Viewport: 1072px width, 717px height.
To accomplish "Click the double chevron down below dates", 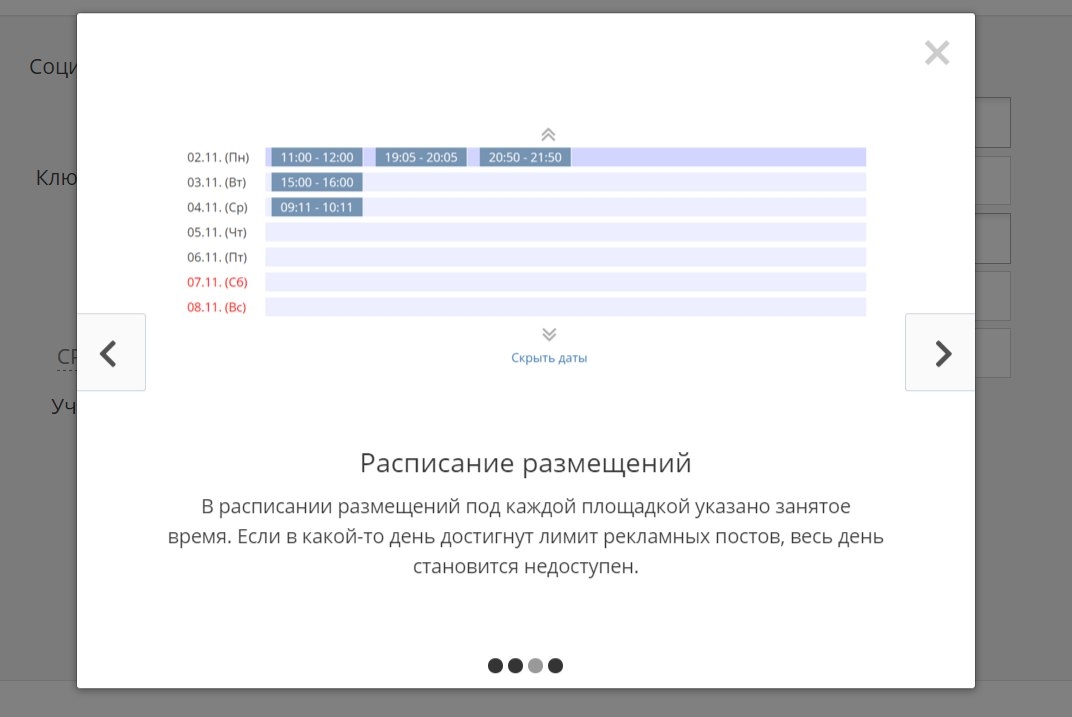I will pyautogui.click(x=549, y=334).
